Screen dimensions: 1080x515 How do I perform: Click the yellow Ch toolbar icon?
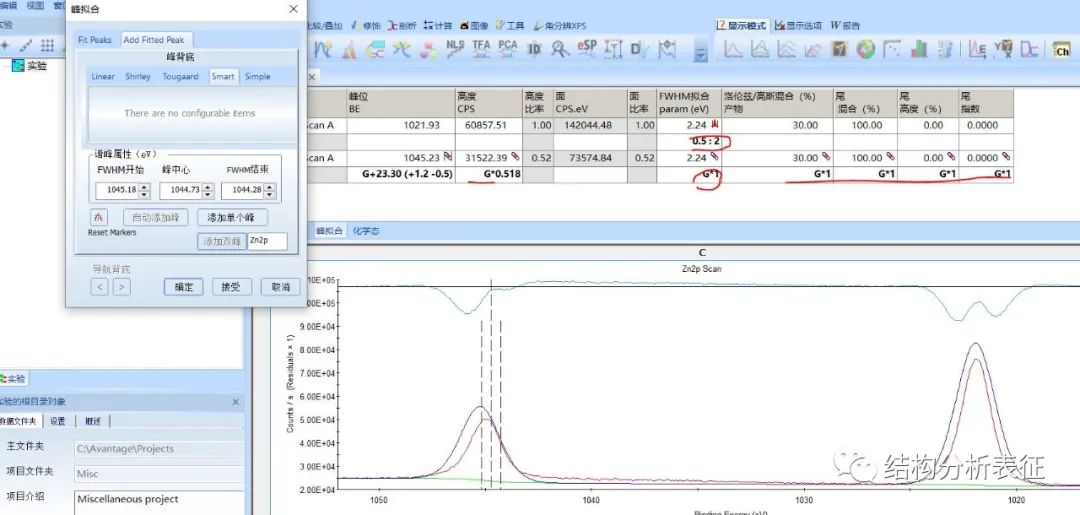(x=1061, y=50)
